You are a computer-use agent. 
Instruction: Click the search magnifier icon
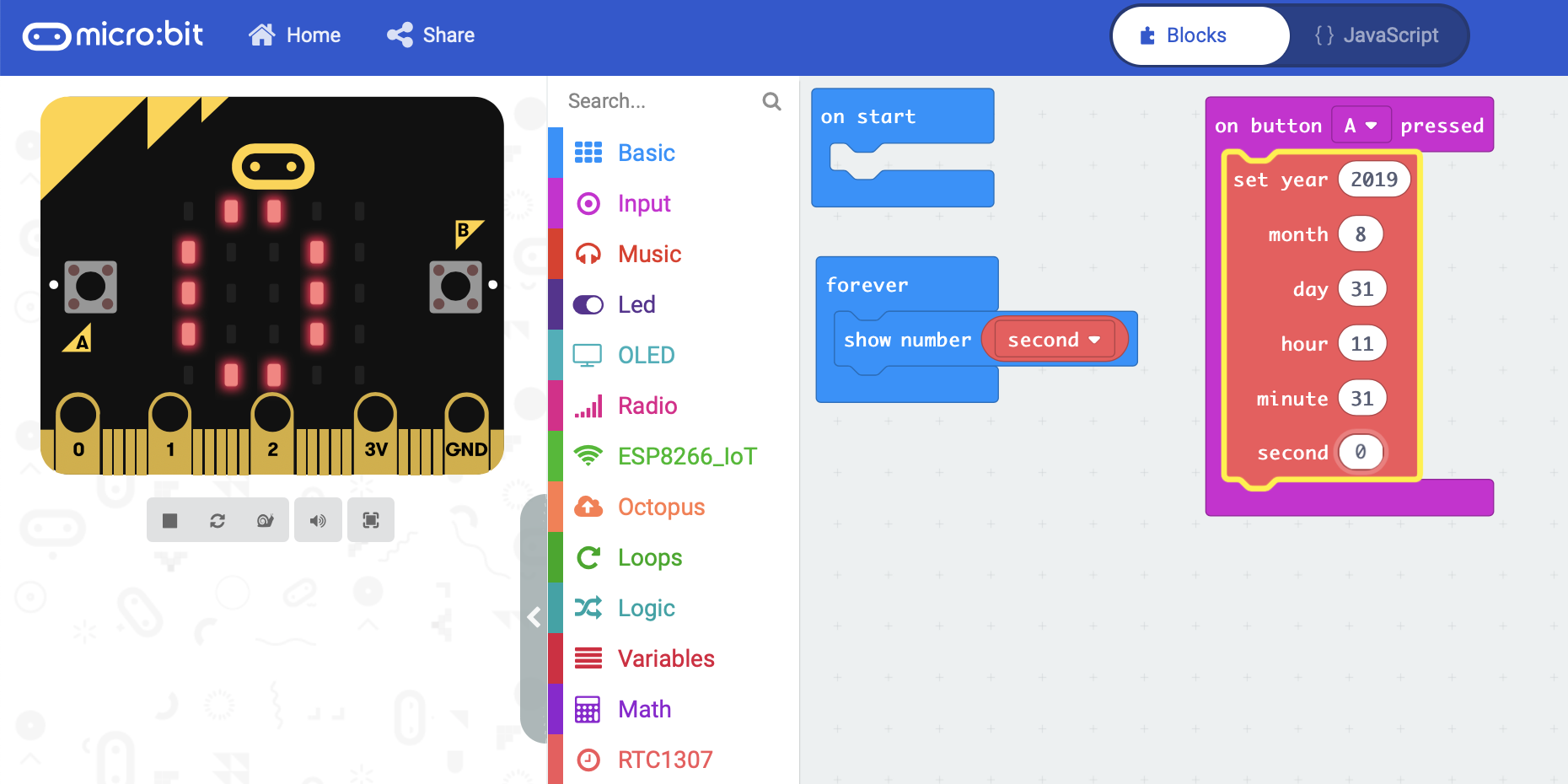click(771, 102)
